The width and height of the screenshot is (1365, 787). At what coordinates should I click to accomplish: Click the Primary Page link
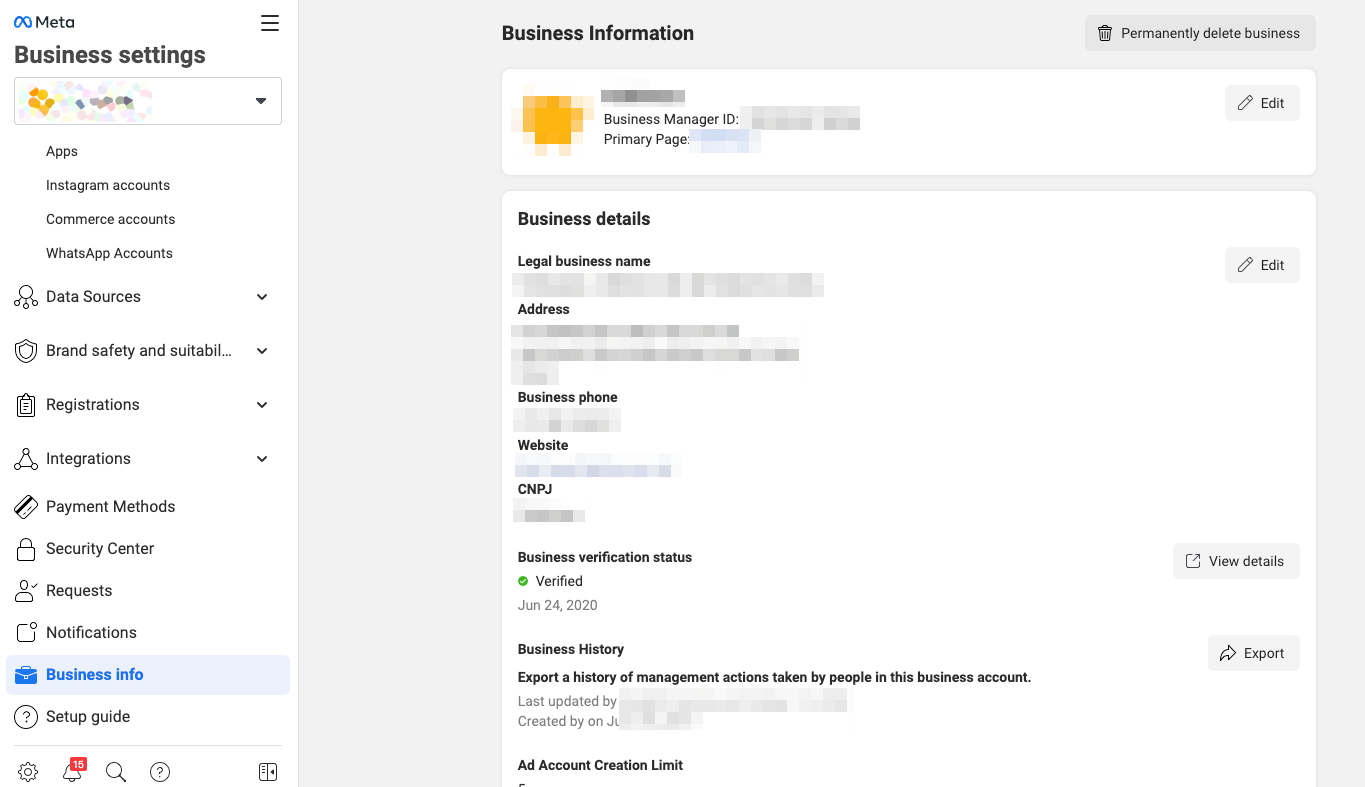(x=725, y=140)
